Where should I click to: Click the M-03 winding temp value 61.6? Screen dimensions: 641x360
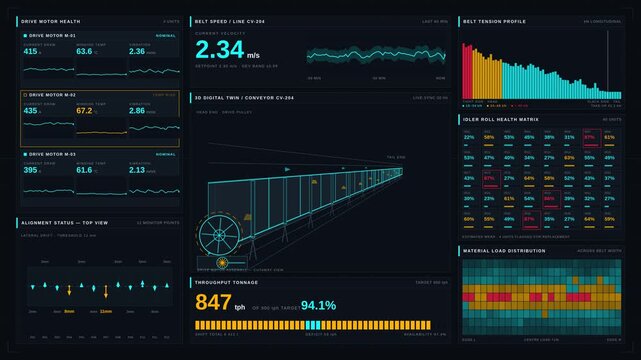(x=84, y=170)
